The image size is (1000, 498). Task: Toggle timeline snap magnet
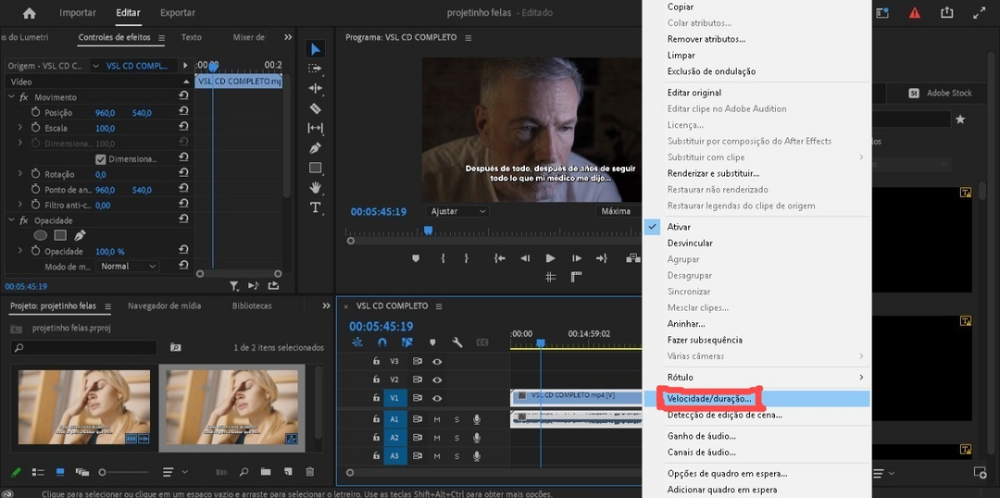381,342
